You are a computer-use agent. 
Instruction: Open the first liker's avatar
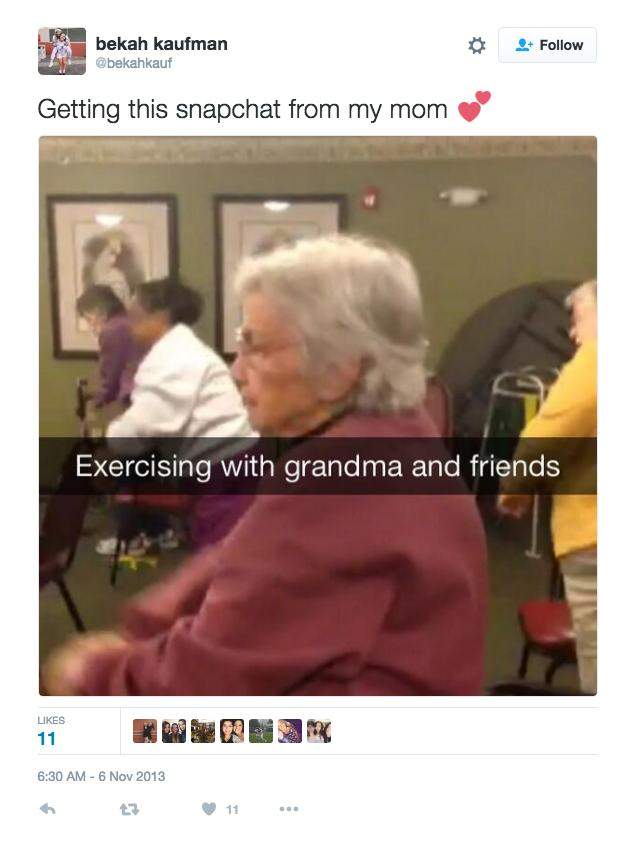point(145,731)
